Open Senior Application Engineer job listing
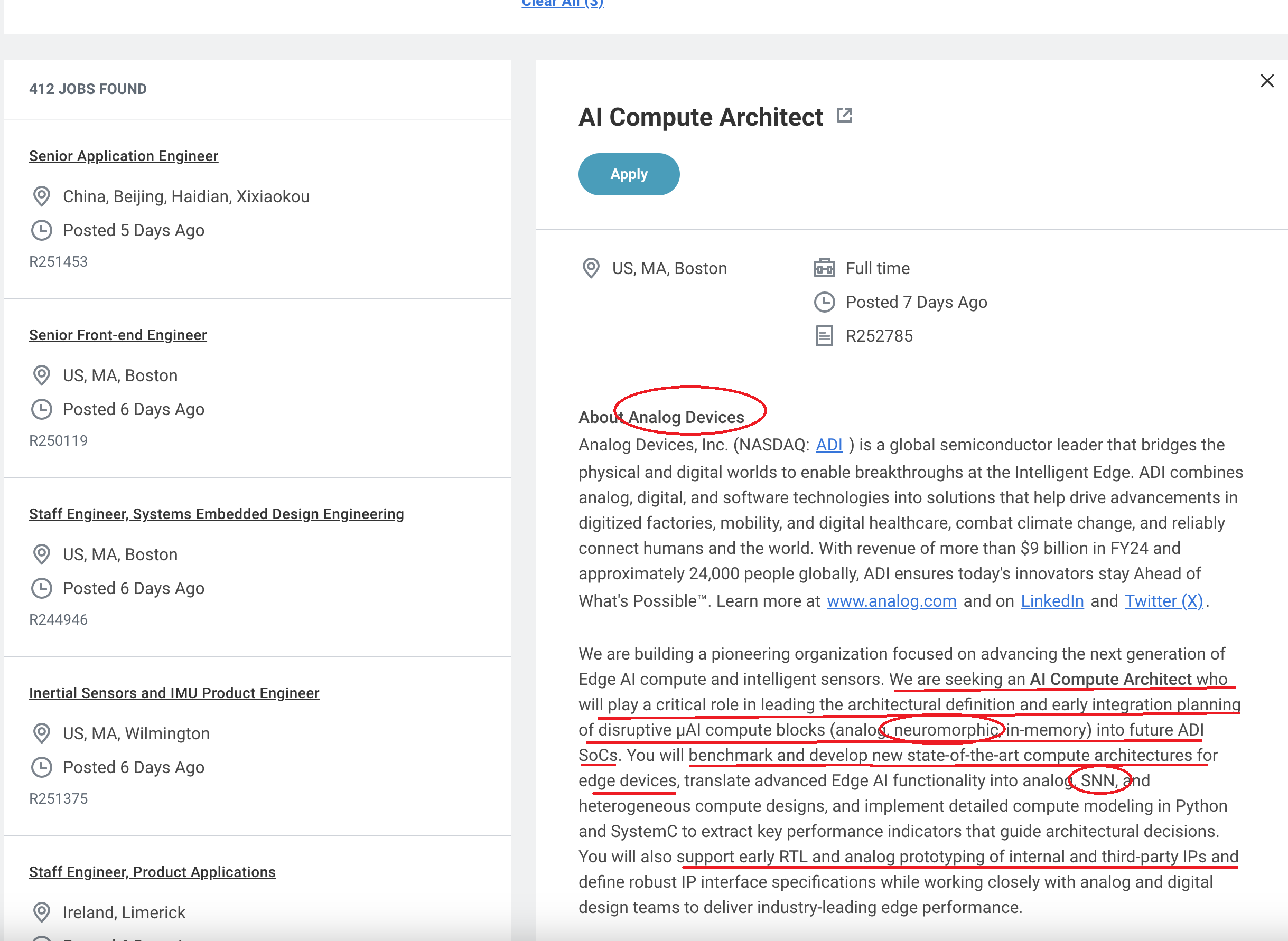The width and height of the screenshot is (1288, 941). tap(124, 156)
